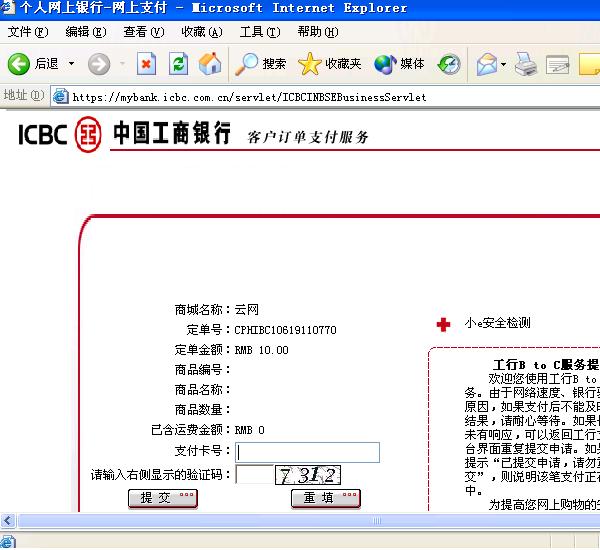Open the 工具(T) menu
The image size is (600, 550).
coord(260,32)
